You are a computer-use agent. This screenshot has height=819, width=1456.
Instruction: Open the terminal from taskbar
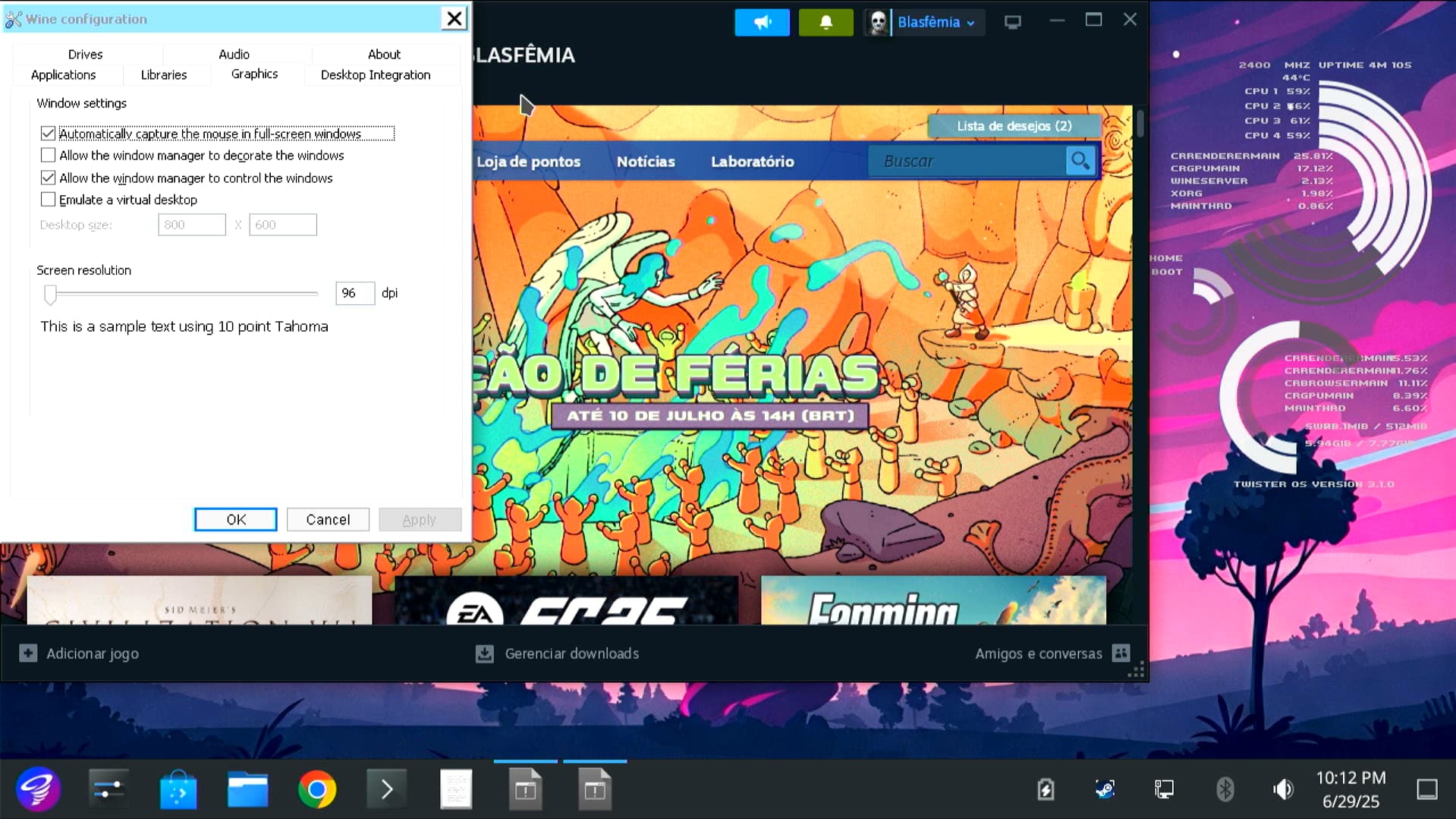coord(387,790)
